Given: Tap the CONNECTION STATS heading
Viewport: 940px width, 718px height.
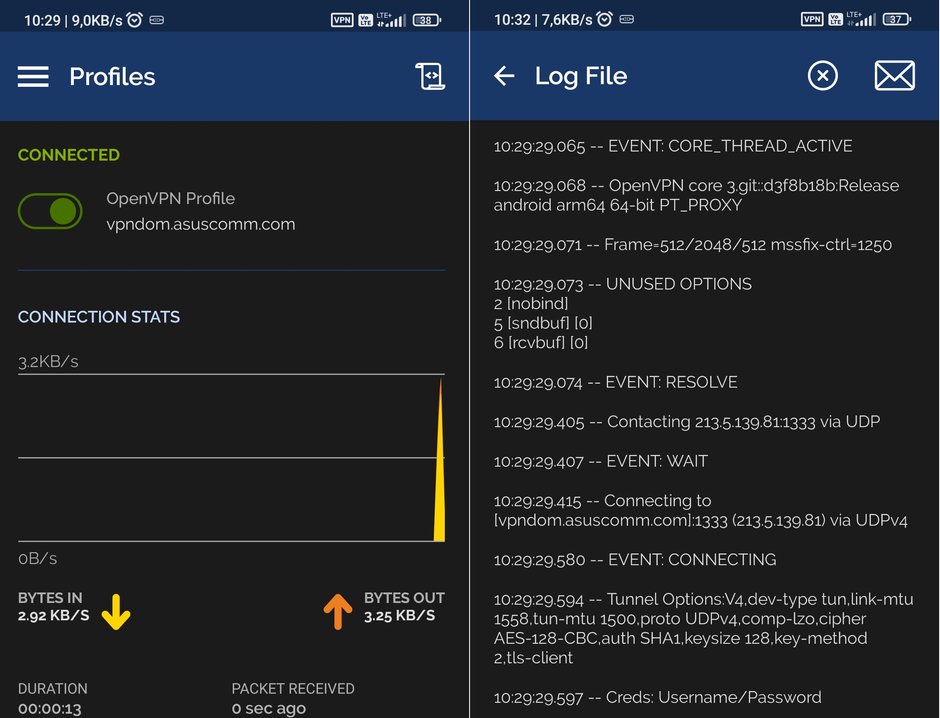Looking at the screenshot, I should point(99,316).
